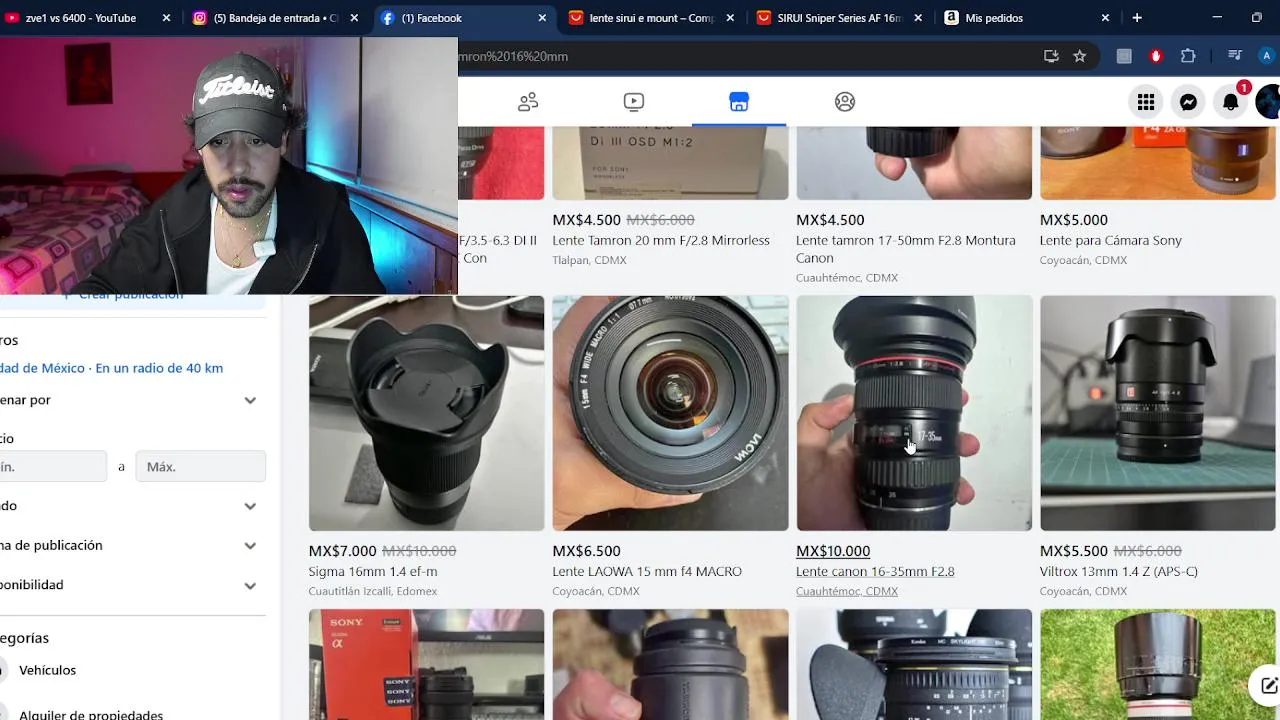Open the Tamron box listing photo

(x=670, y=163)
